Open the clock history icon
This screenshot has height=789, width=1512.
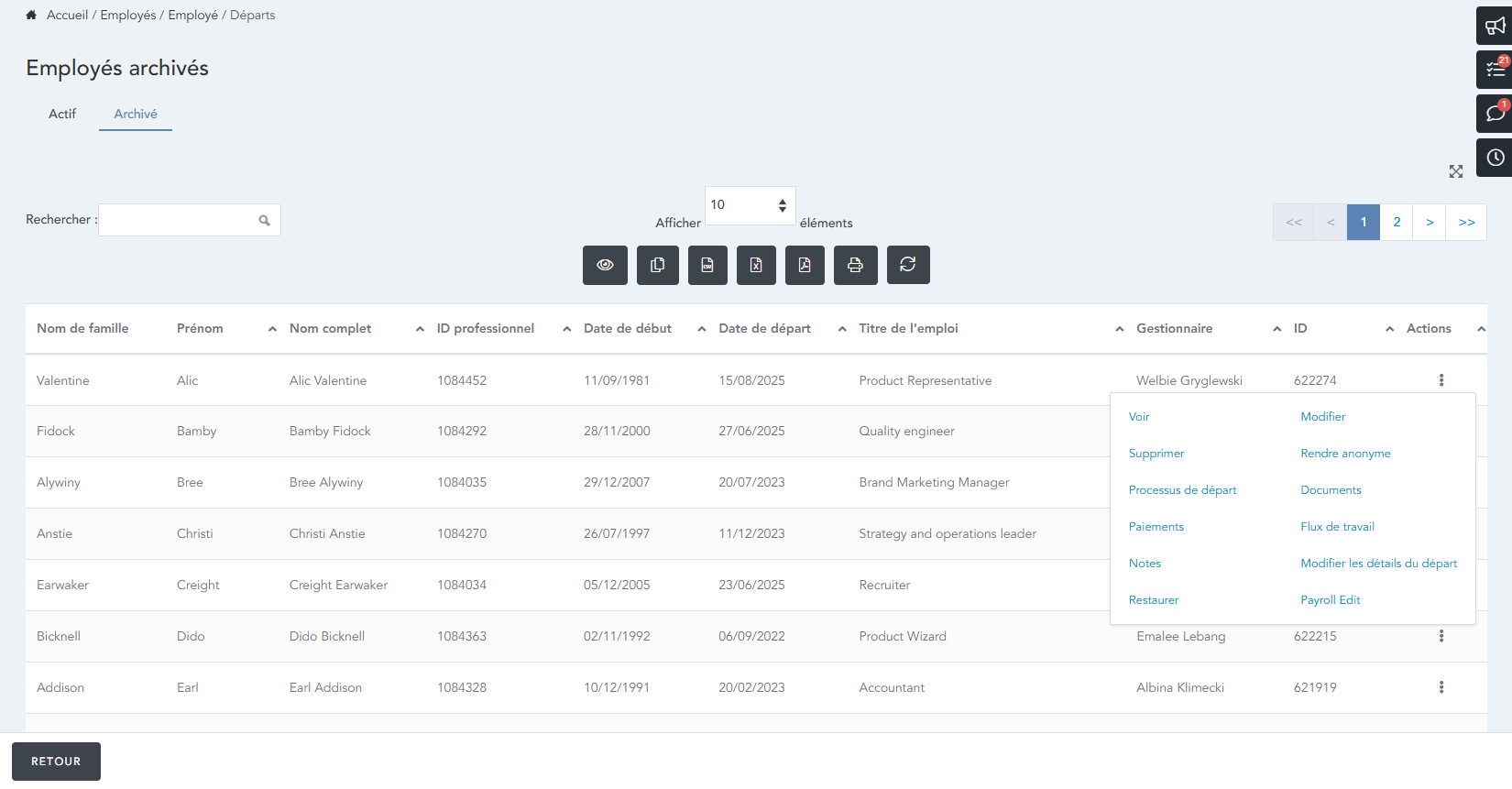point(1495,158)
